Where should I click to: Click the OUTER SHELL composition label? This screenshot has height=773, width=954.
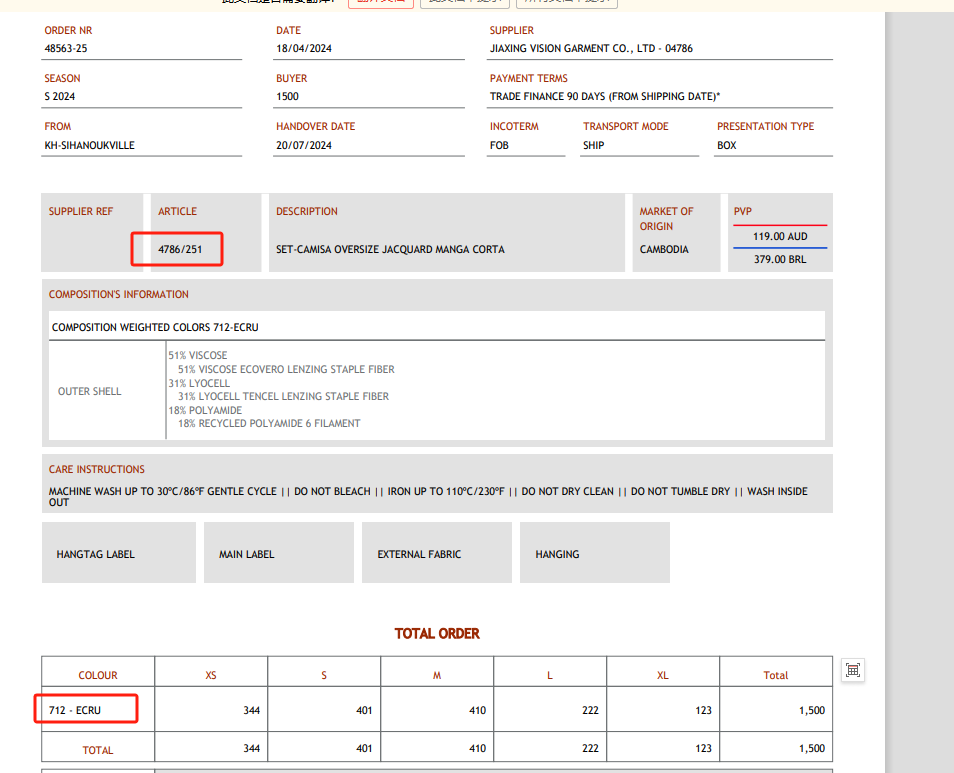point(89,391)
